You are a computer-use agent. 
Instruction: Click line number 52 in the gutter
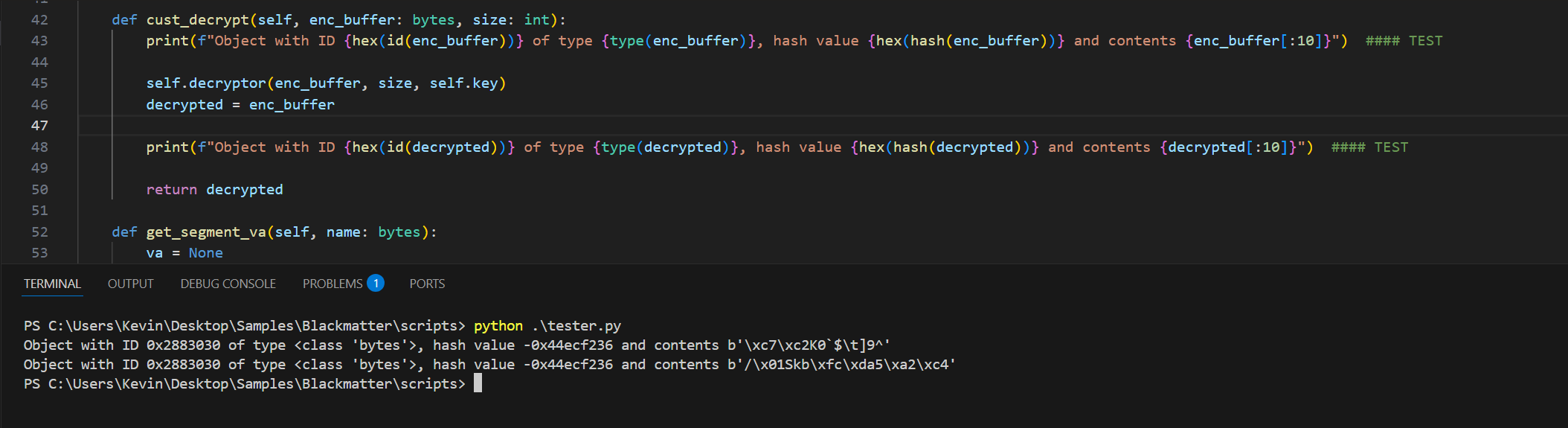point(39,232)
